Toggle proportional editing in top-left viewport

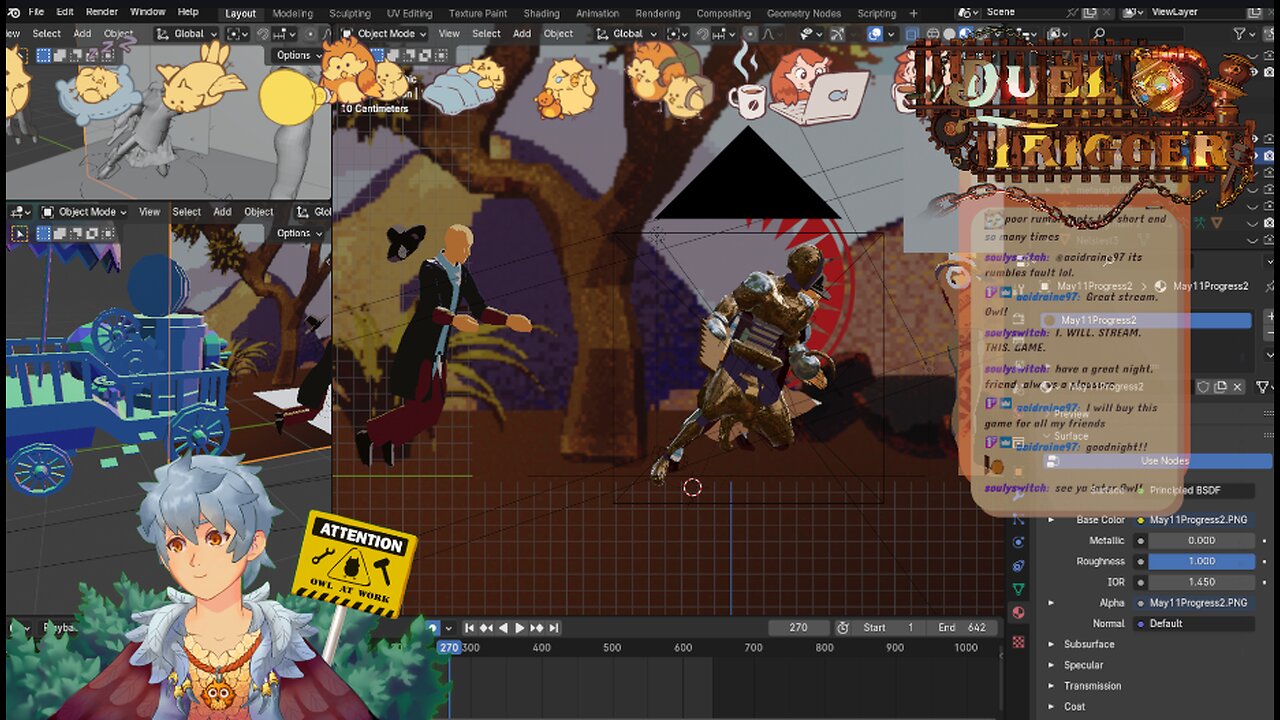point(310,33)
